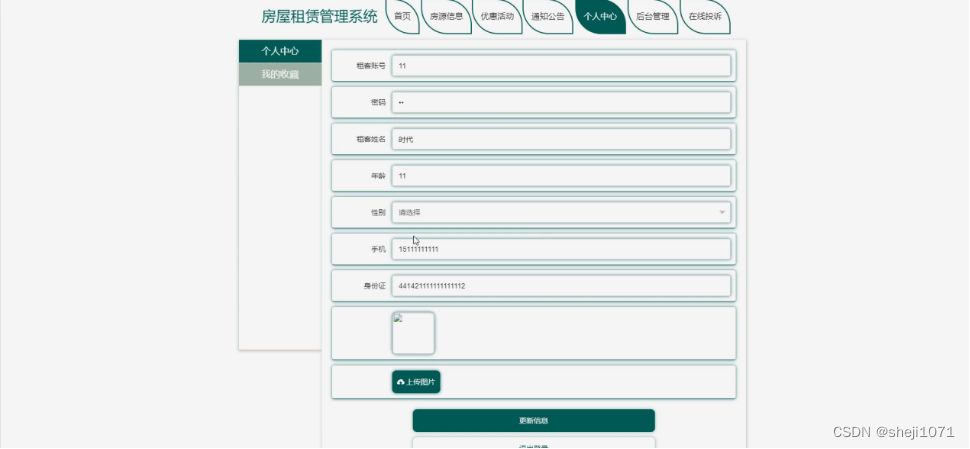Open the 优惠活动 tab
Viewport: 970px width, 449px height.
click(497, 17)
